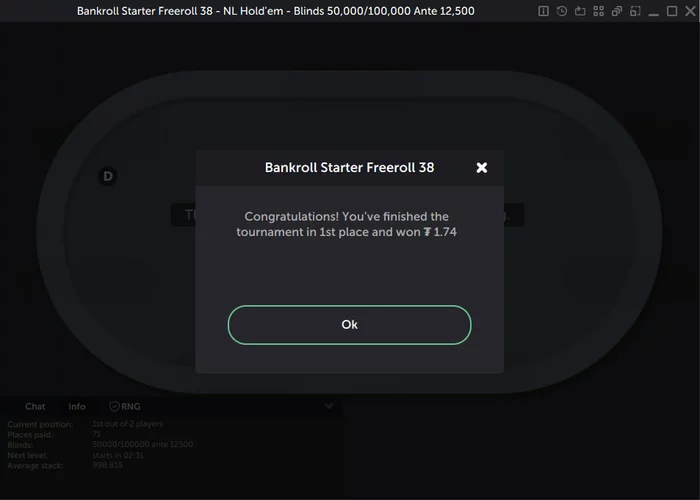Minimize the poker table window
Screen dimensions: 700x500
click(x=654, y=12)
